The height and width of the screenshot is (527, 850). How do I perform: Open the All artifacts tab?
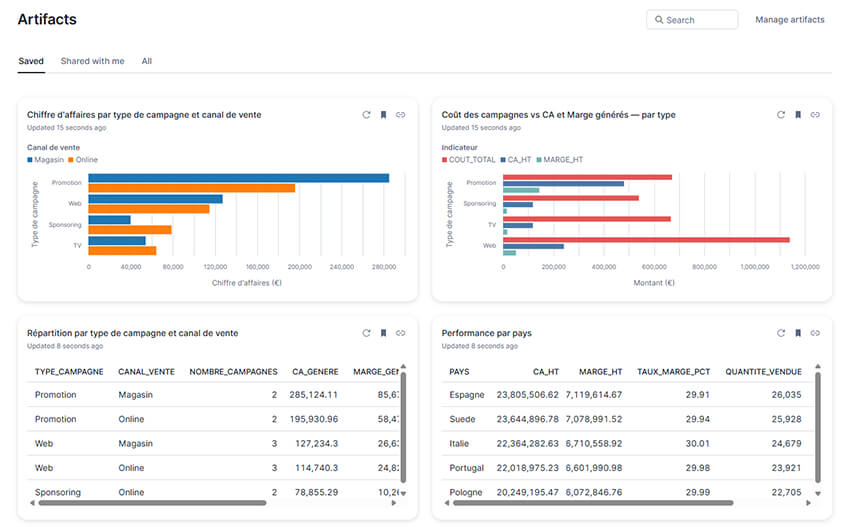coord(147,61)
